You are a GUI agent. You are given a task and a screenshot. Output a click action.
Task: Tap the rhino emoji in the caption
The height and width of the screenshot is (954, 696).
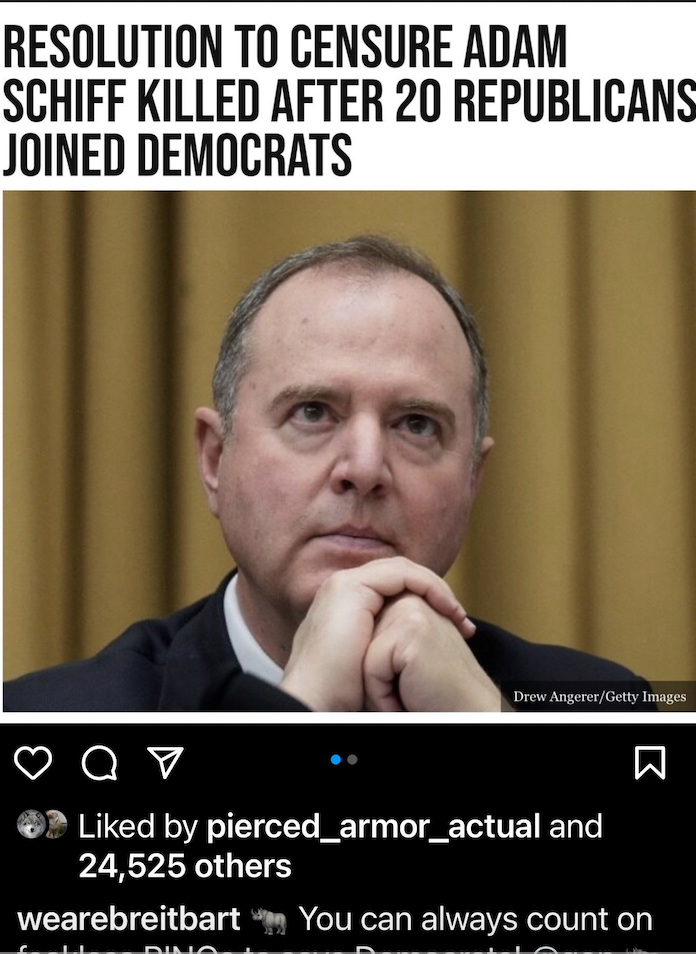[x=269, y=921]
